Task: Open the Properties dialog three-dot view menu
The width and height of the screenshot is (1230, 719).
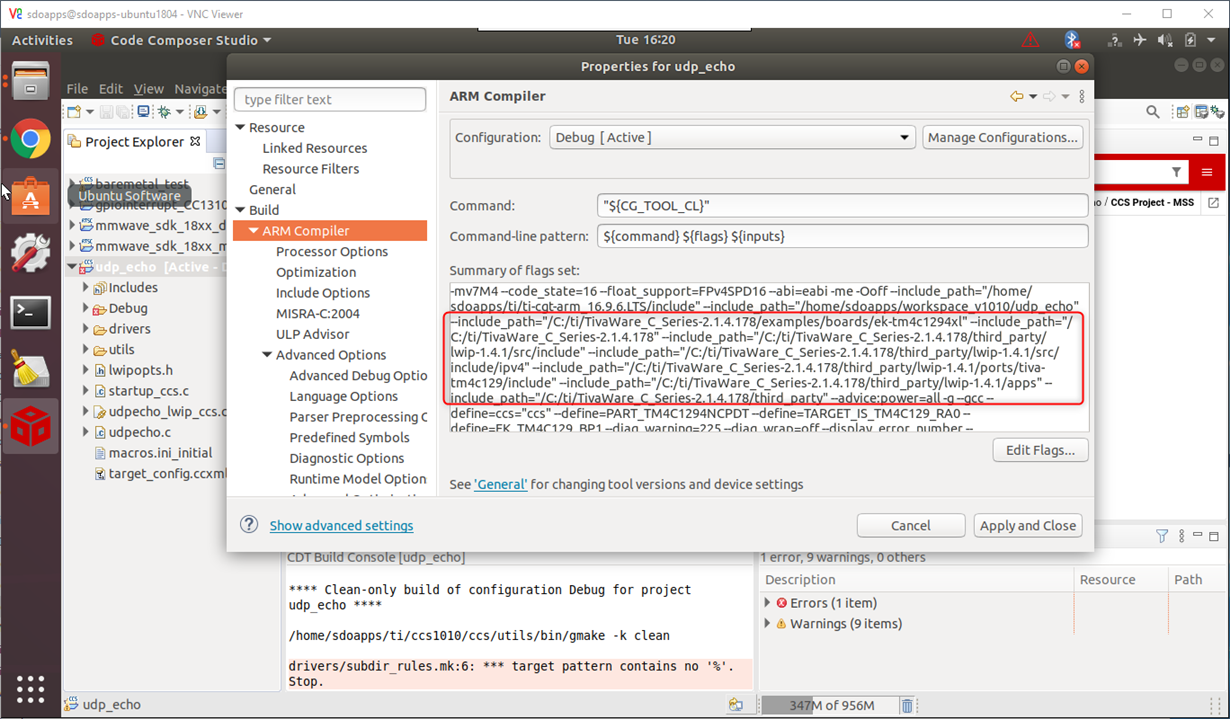Action: pyautogui.click(x=1082, y=96)
